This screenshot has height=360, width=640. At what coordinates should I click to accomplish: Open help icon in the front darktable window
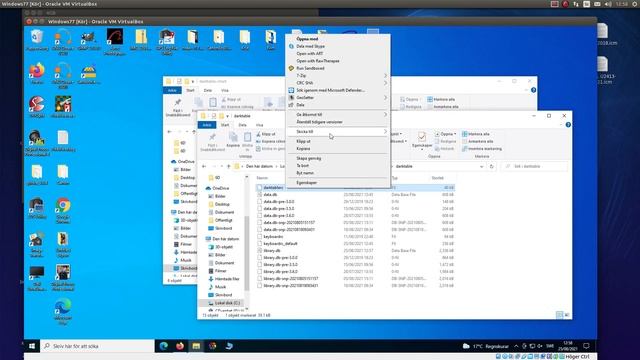(x=568, y=125)
